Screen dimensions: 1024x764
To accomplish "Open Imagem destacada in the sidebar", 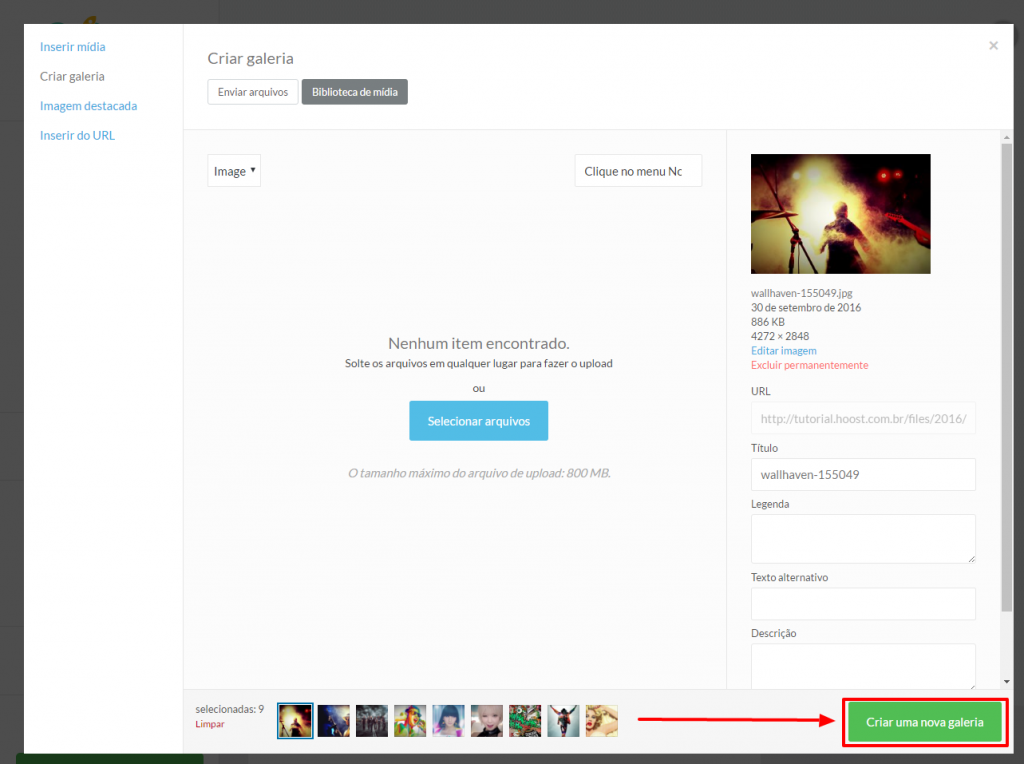I will 88,106.
